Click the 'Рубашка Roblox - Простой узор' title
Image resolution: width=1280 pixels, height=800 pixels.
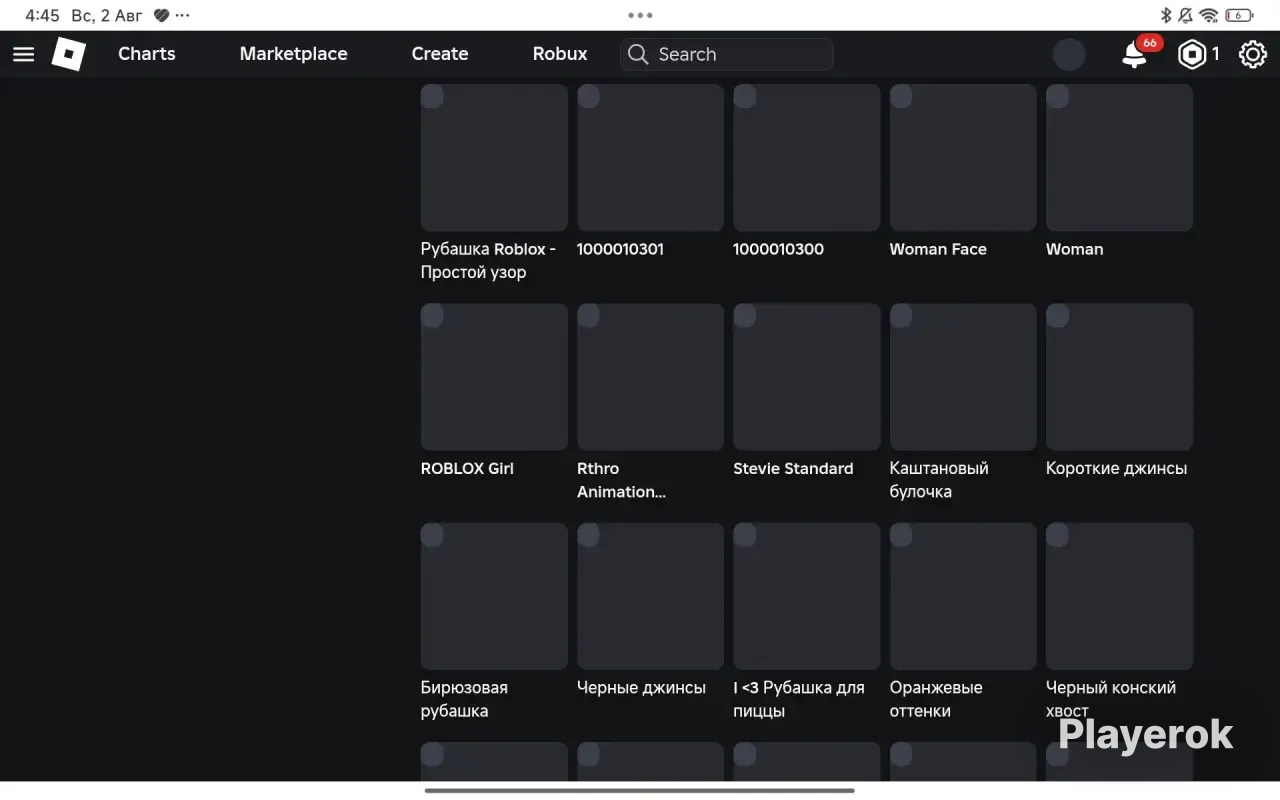coord(488,261)
